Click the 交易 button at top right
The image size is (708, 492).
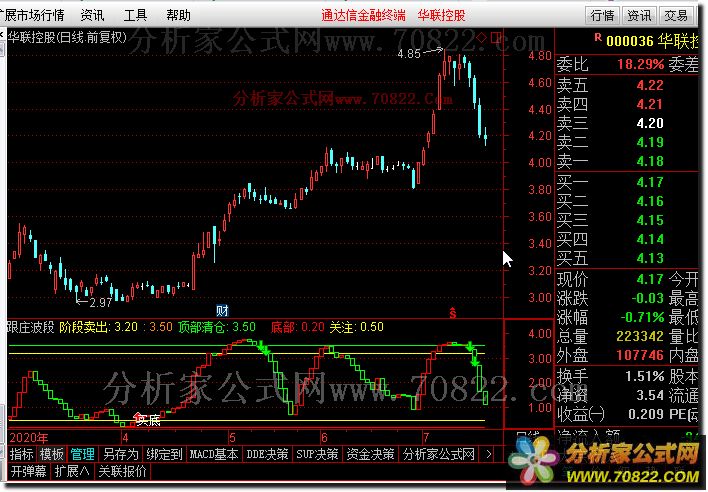(x=676, y=16)
